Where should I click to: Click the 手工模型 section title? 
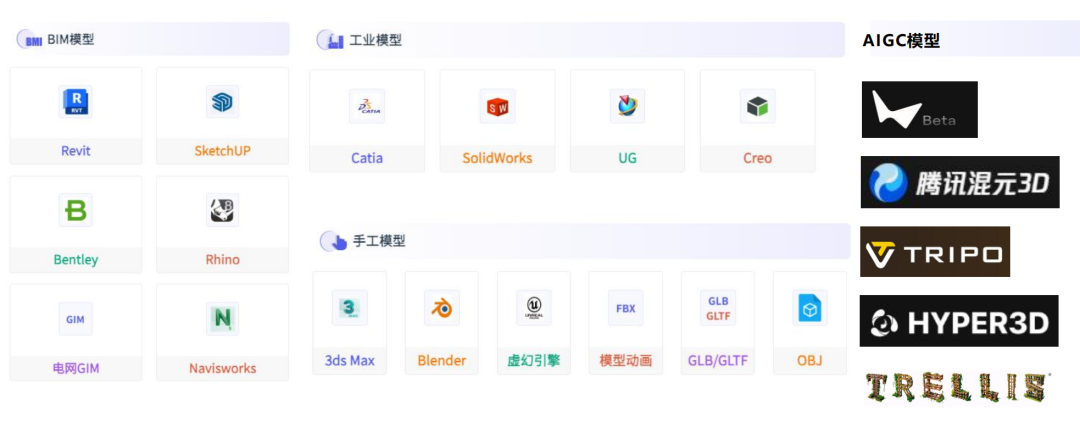tap(379, 242)
